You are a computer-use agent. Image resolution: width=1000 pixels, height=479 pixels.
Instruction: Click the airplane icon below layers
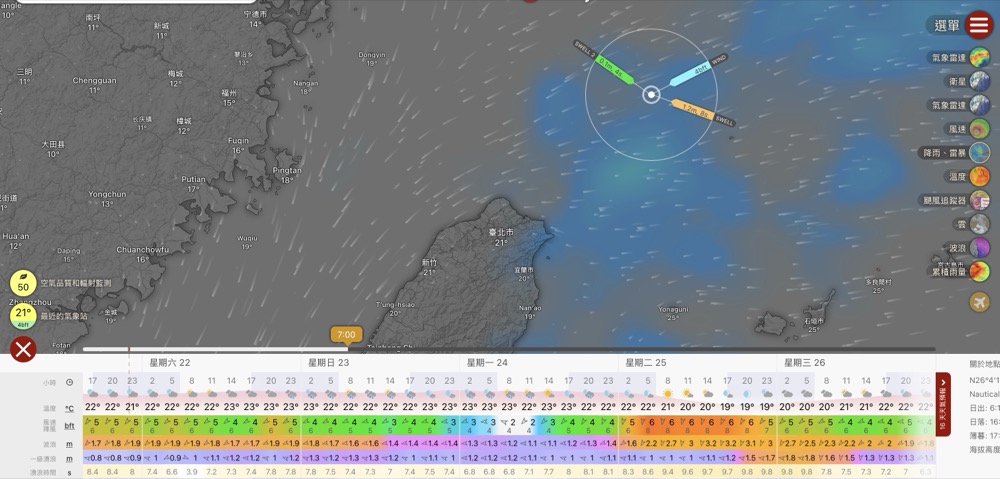(980, 301)
